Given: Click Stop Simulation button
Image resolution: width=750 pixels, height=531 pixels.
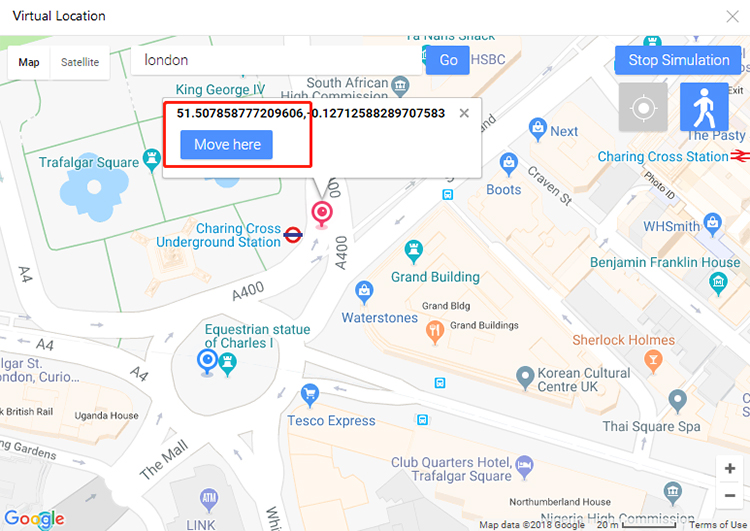Looking at the screenshot, I should pyautogui.click(x=678, y=60).
